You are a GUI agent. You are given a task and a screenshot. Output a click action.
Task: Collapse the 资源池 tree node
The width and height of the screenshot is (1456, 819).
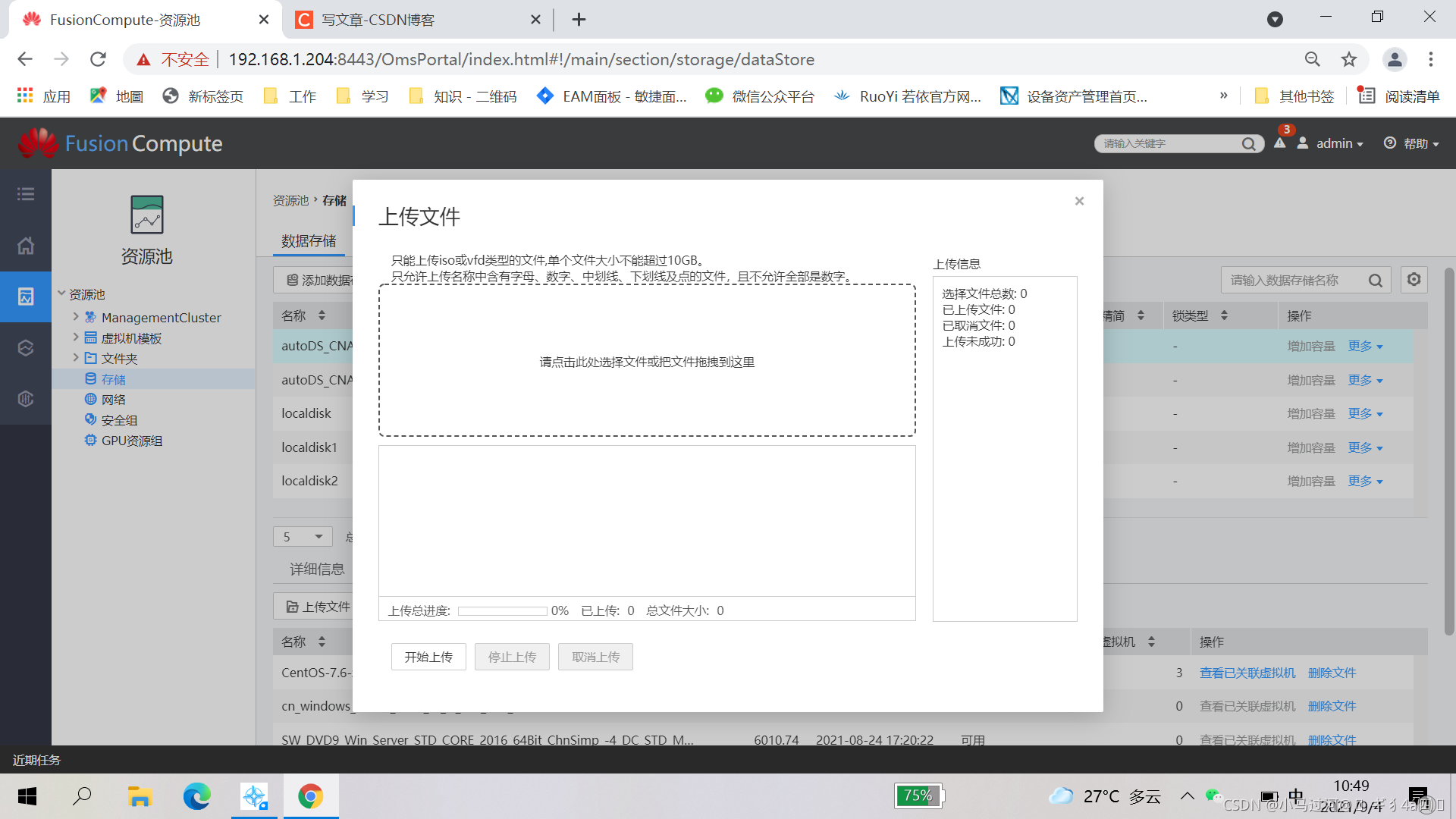click(x=62, y=294)
